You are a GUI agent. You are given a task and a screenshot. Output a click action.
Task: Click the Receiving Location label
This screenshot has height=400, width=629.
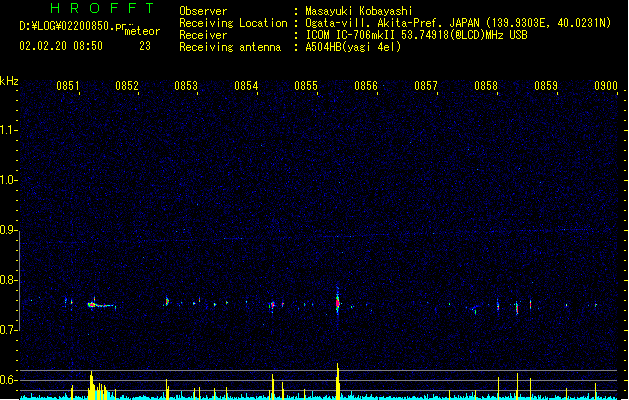[233, 23]
